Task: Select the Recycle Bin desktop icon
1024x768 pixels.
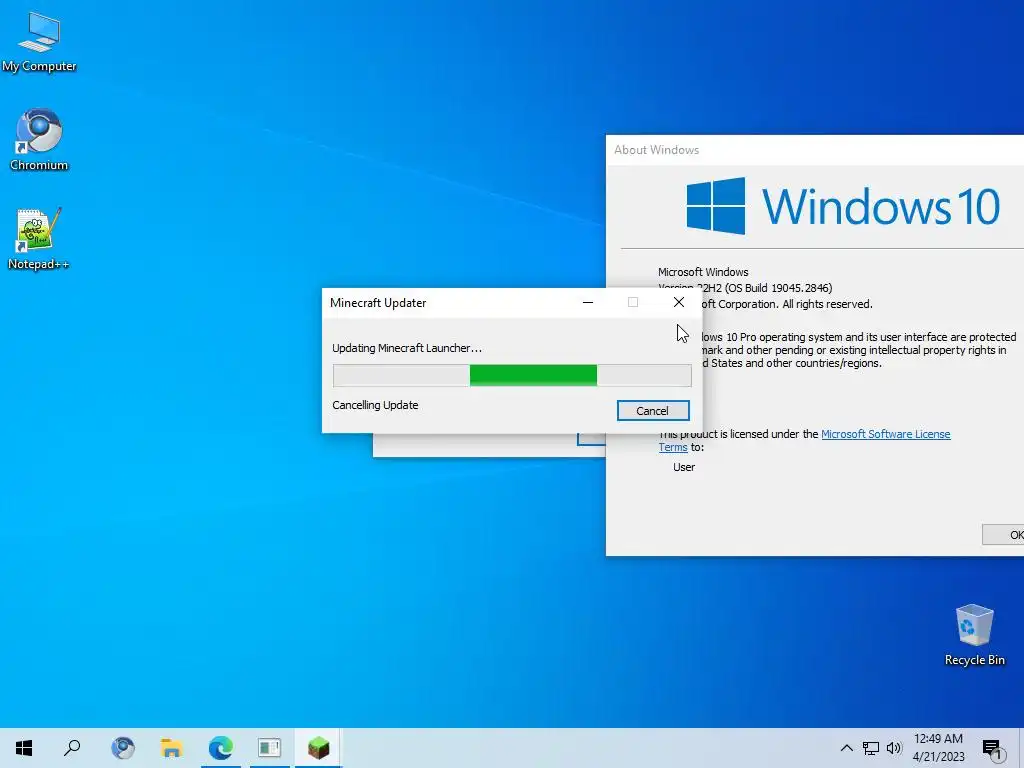Action: click(974, 635)
